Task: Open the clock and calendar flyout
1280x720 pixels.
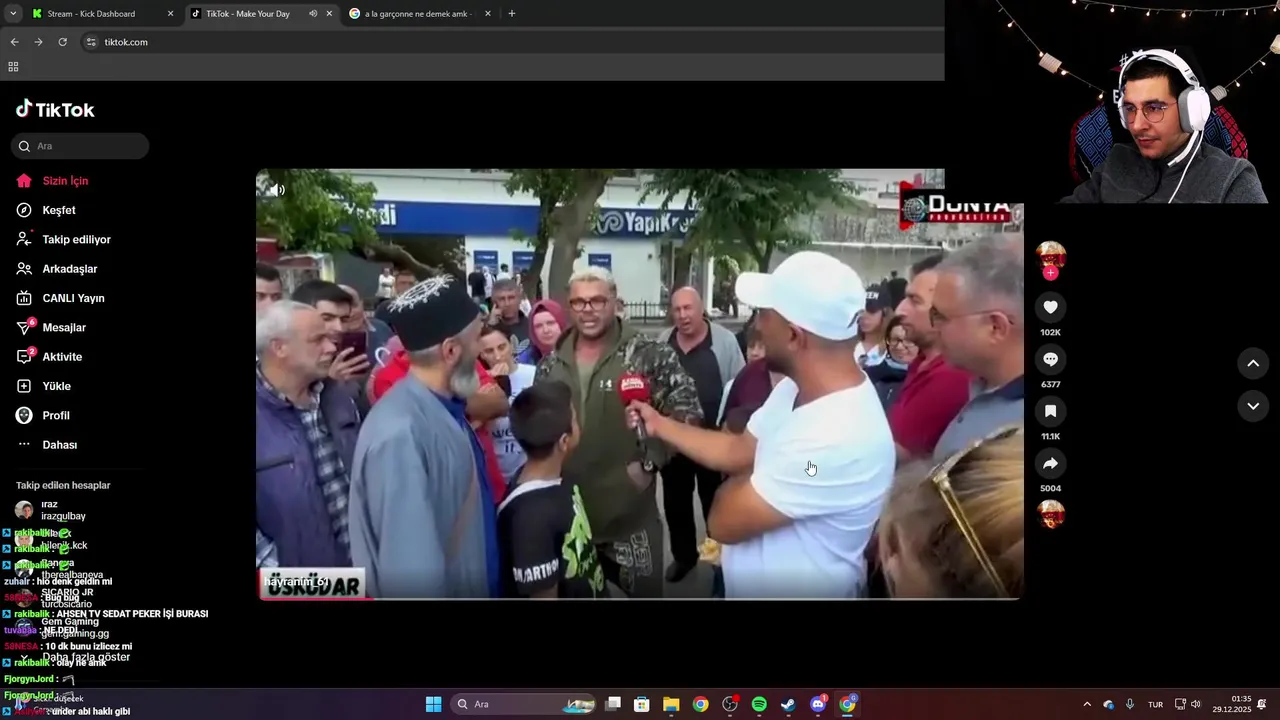Action: (1232, 704)
